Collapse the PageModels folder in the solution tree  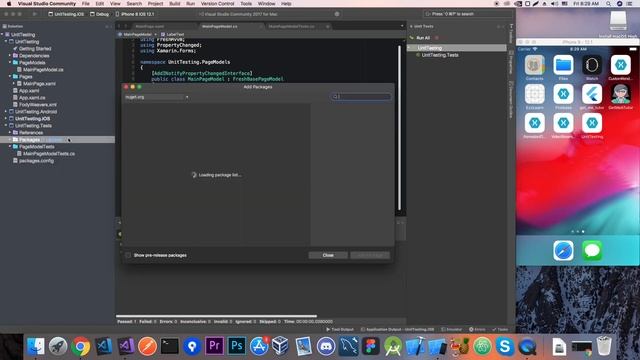[x=10, y=62]
